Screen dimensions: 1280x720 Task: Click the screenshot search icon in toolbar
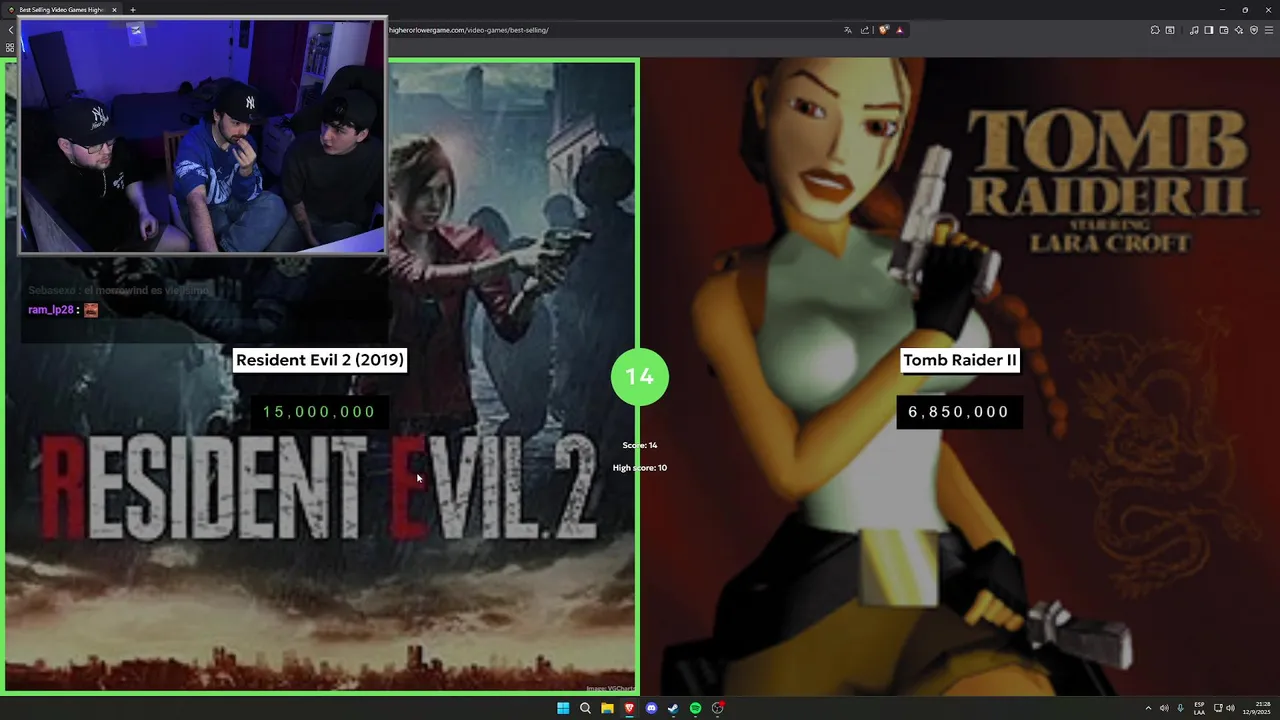coord(1170,30)
